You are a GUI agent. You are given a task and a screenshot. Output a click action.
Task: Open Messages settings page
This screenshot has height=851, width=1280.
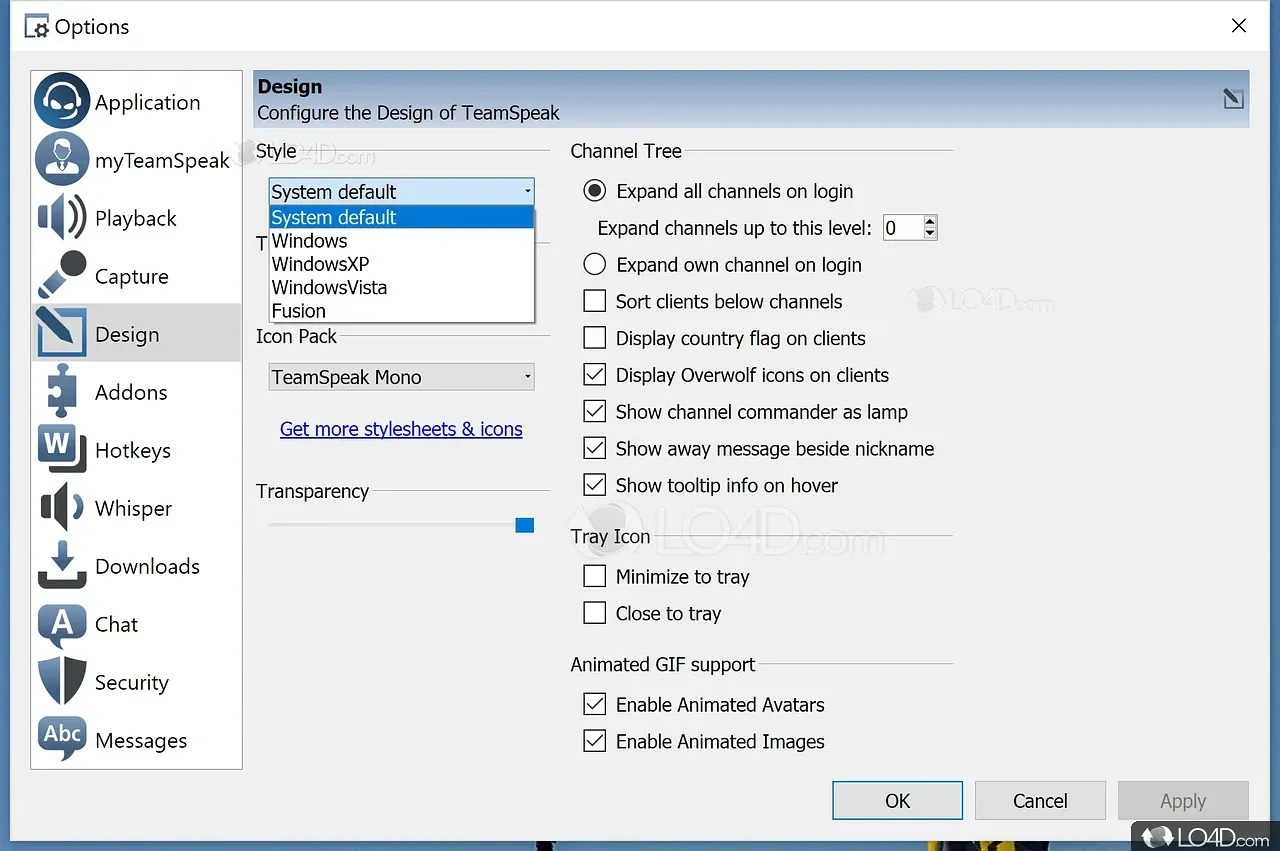136,740
